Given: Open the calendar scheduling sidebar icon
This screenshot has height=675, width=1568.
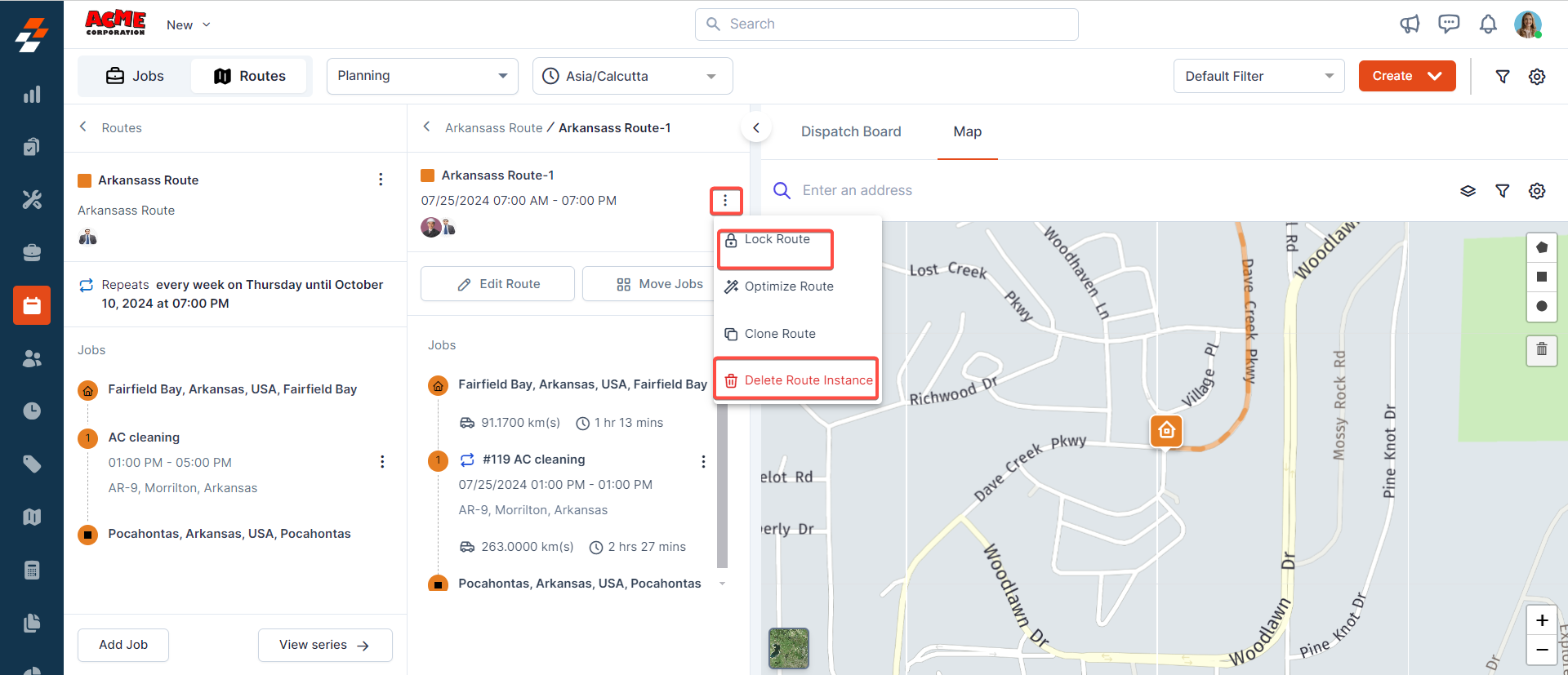Looking at the screenshot, I should [x=32, y=305].
